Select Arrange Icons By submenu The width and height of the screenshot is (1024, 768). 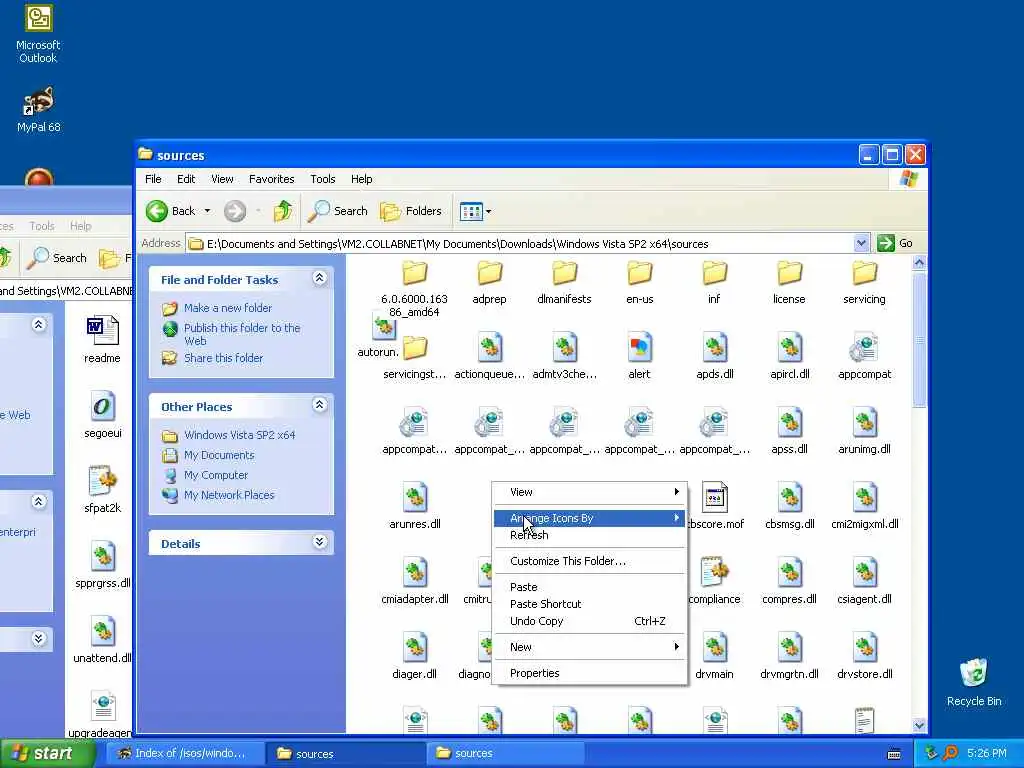[x=588, y=518]
